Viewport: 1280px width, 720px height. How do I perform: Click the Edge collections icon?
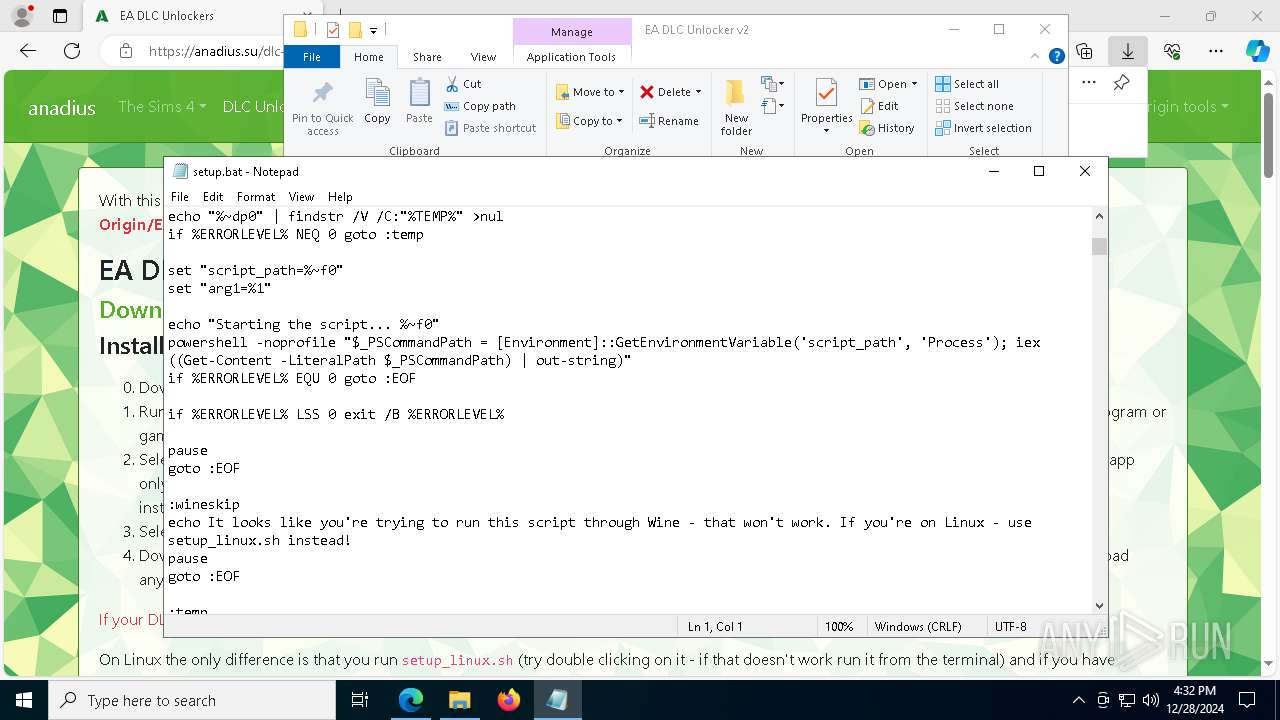[1084, 51]
